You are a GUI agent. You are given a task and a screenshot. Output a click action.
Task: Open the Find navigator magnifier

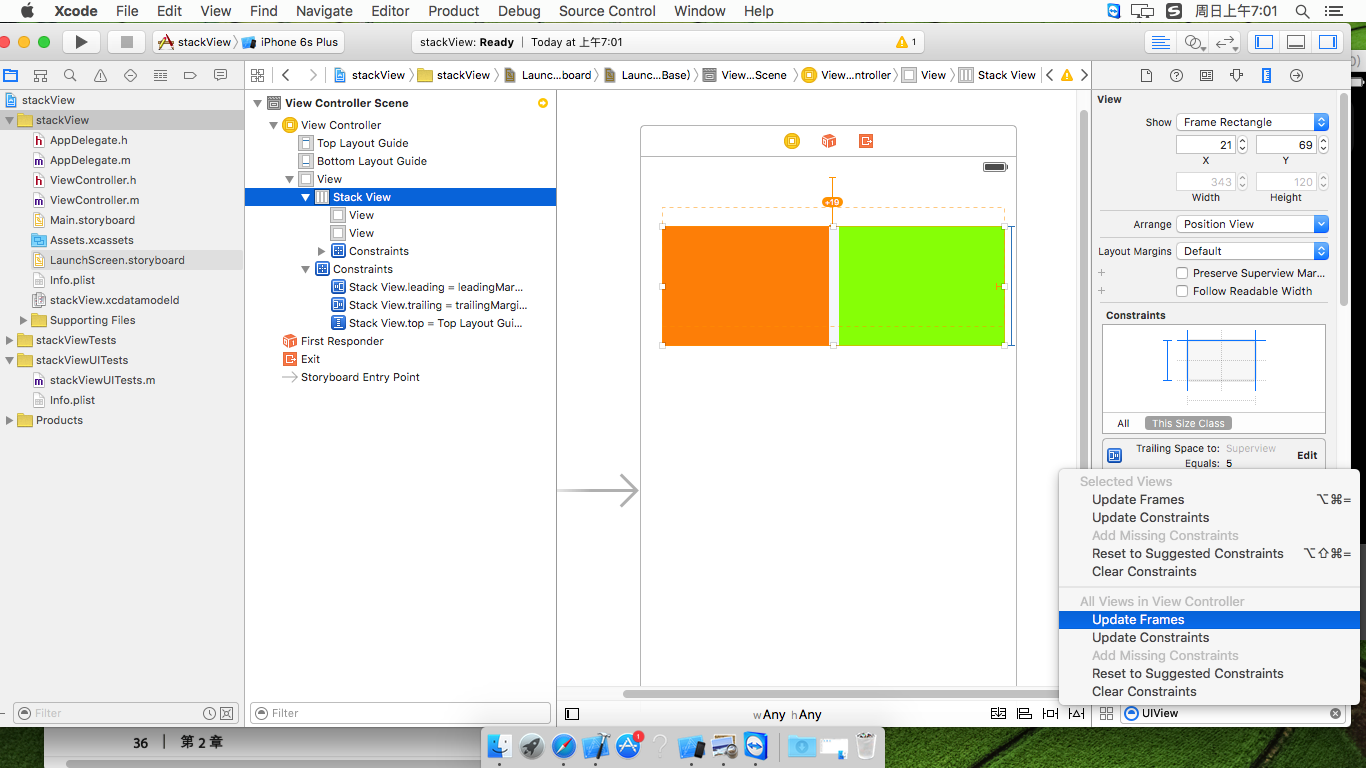point(70,75)
